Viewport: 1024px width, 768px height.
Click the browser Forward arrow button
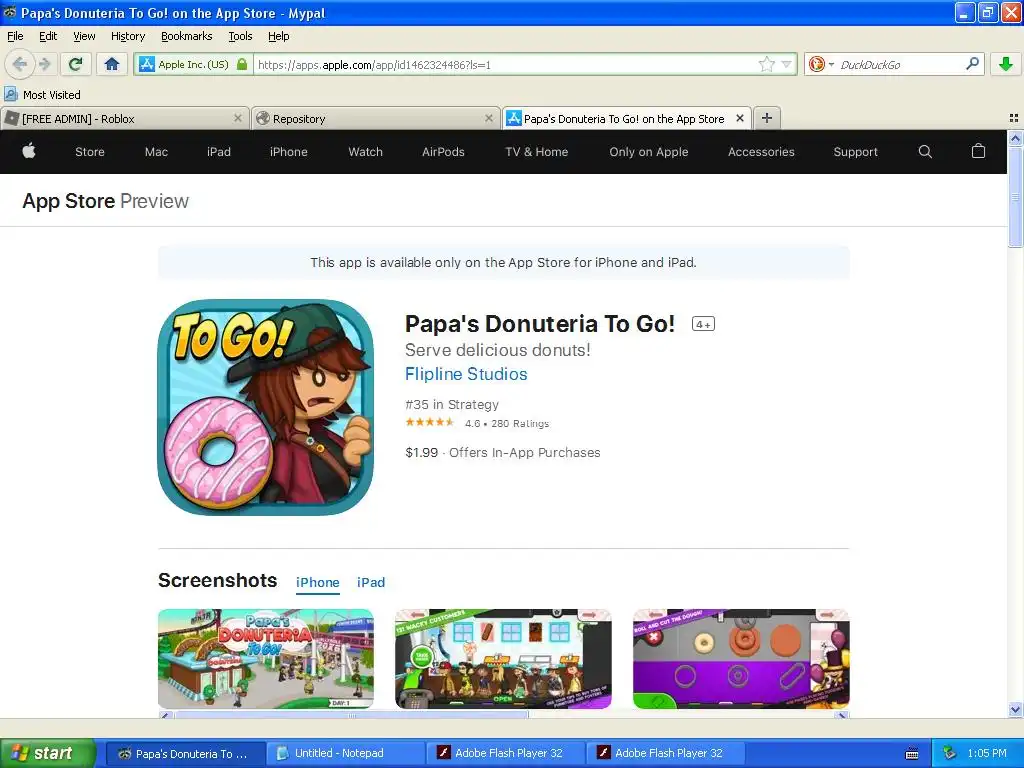coord(45,64)
